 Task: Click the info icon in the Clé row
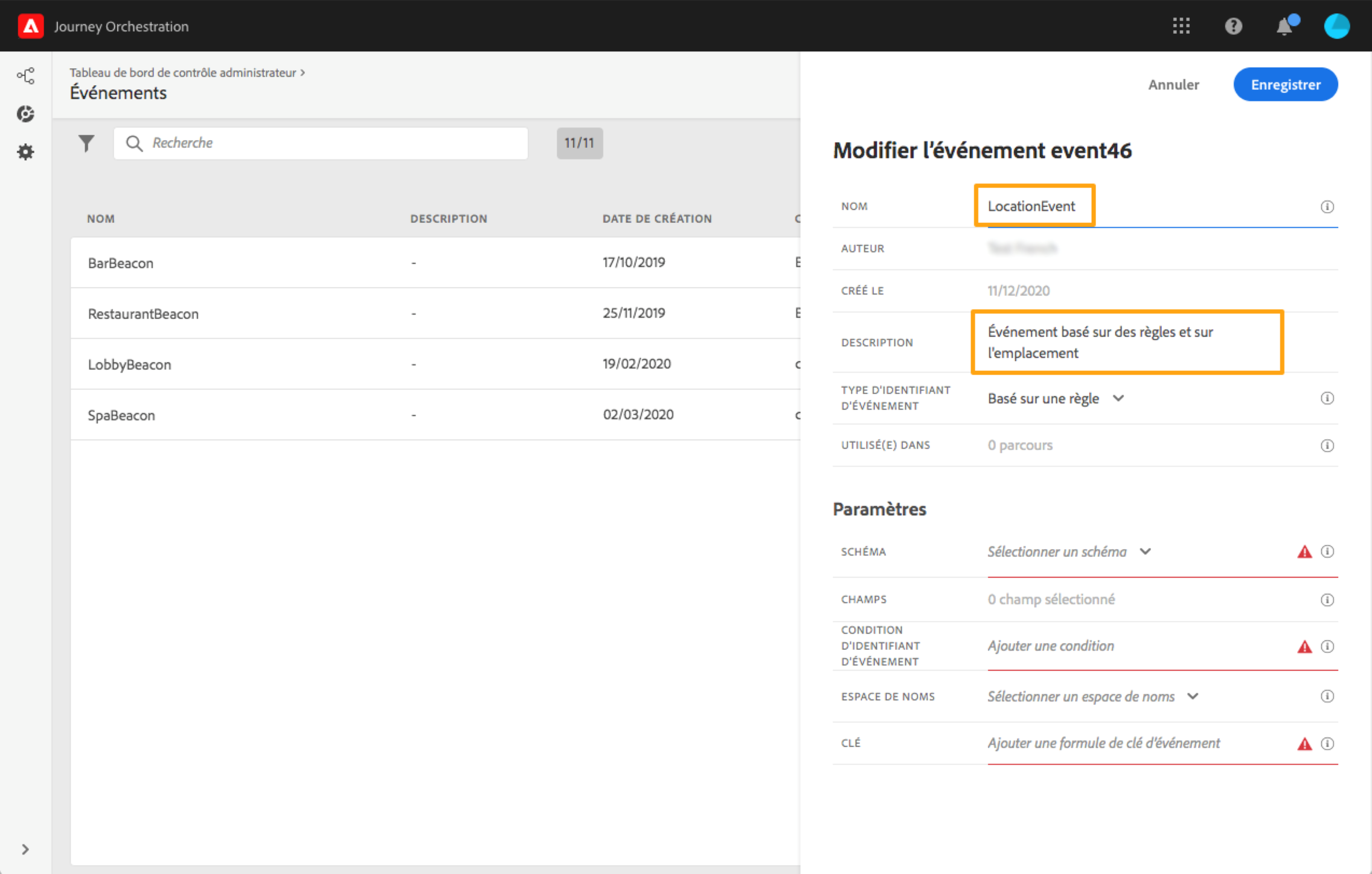click(x=1327, y=744)
